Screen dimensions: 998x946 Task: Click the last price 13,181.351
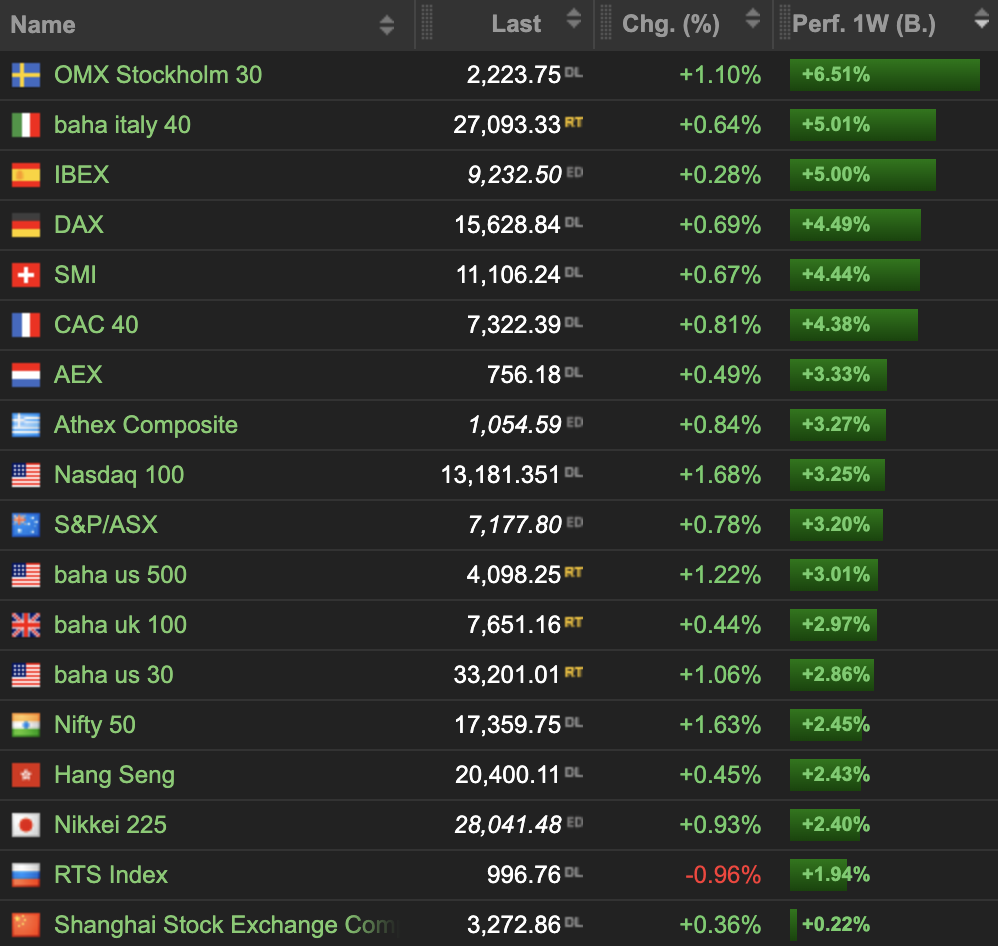pos(500,475)
